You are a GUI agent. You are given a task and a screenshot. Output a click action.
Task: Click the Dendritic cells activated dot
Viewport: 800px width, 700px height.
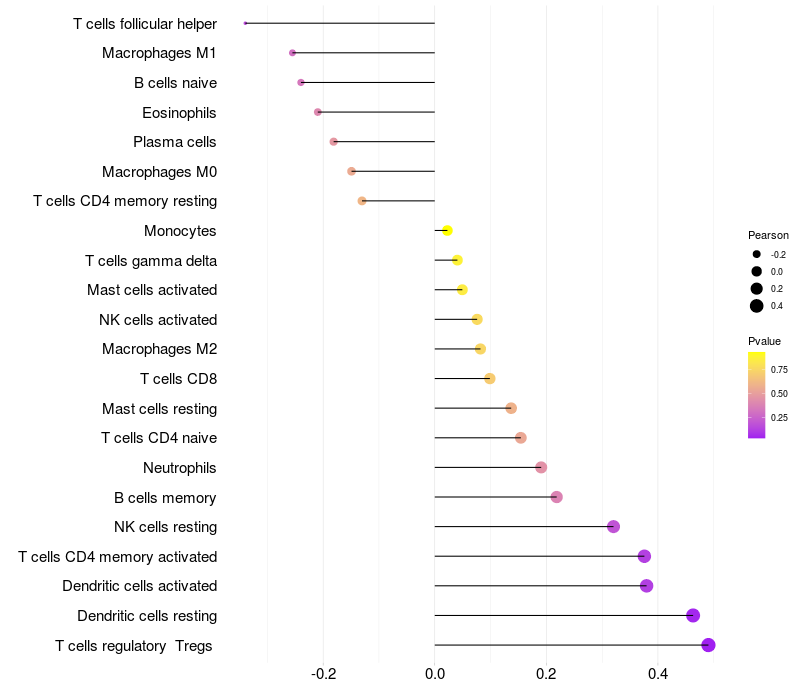coord(646,586)
